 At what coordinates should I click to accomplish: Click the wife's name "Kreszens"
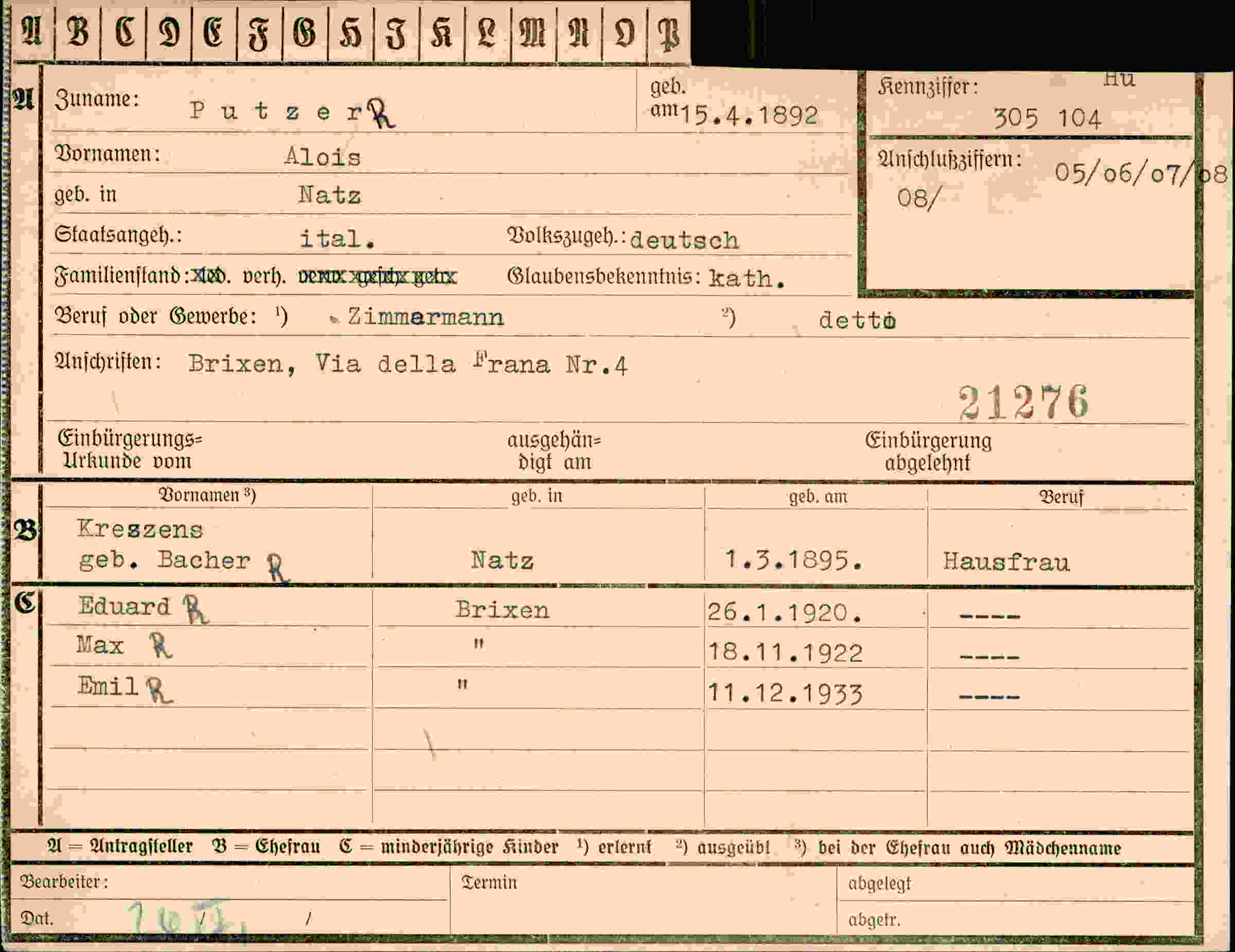[139, 530]
